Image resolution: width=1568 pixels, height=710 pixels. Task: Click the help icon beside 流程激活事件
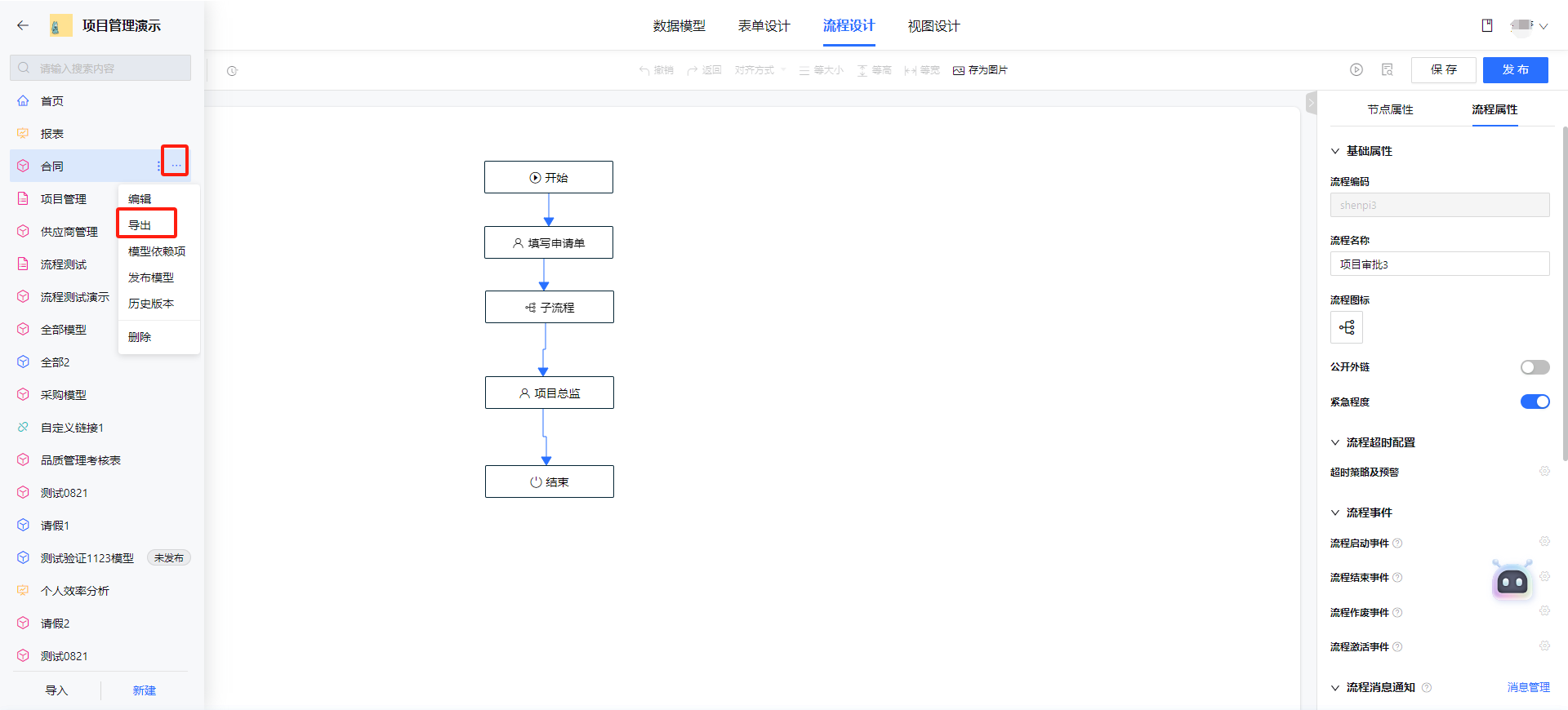(x=1397, y=647)
